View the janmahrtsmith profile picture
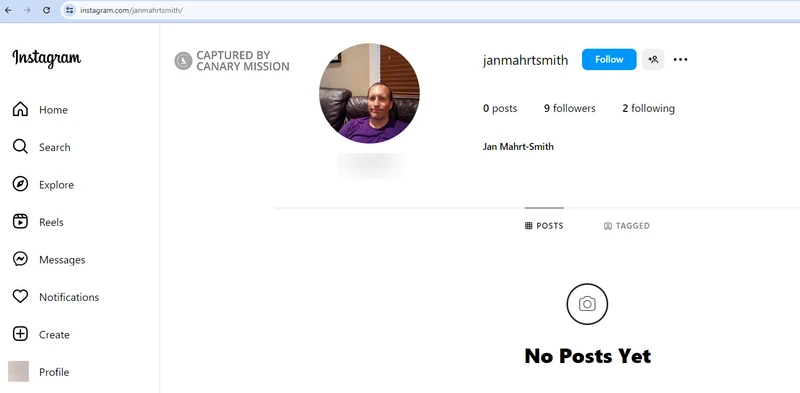Viewport: 800px width, 393px height. [369, 93]
